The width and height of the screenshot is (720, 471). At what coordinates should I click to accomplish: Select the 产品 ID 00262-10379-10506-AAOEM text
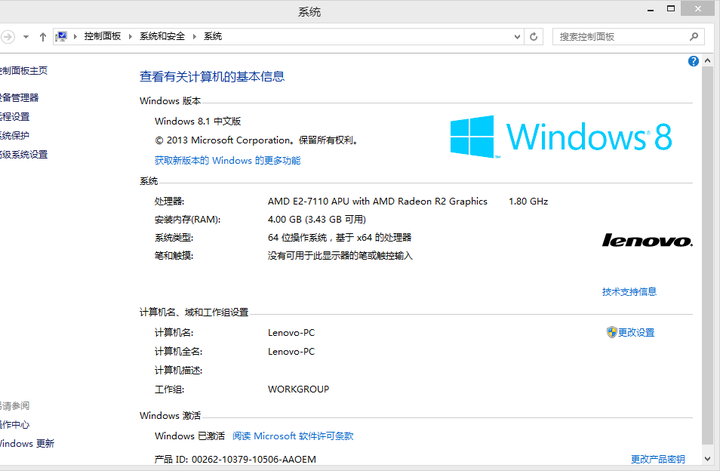[235, 459]
